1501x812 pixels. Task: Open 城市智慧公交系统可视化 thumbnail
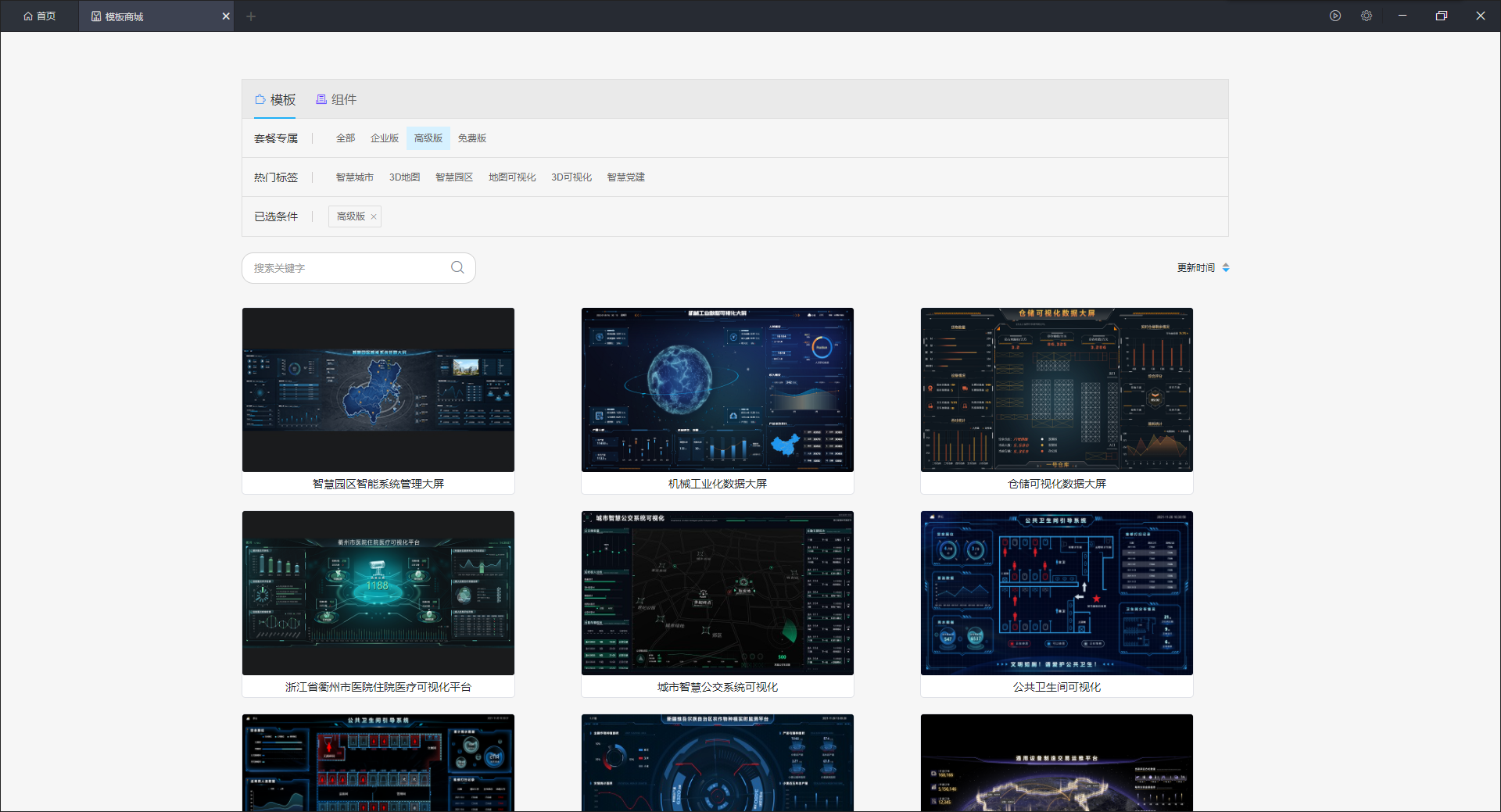tap(718, 593)
